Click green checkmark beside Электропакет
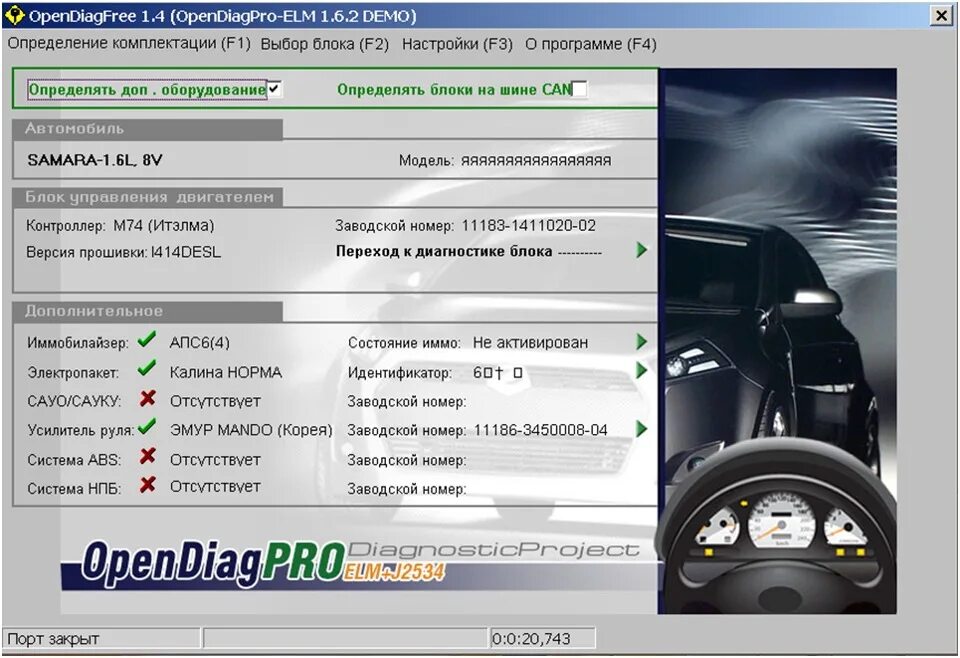960x658 pixels. pyautogui.click(x=147, y=368)
